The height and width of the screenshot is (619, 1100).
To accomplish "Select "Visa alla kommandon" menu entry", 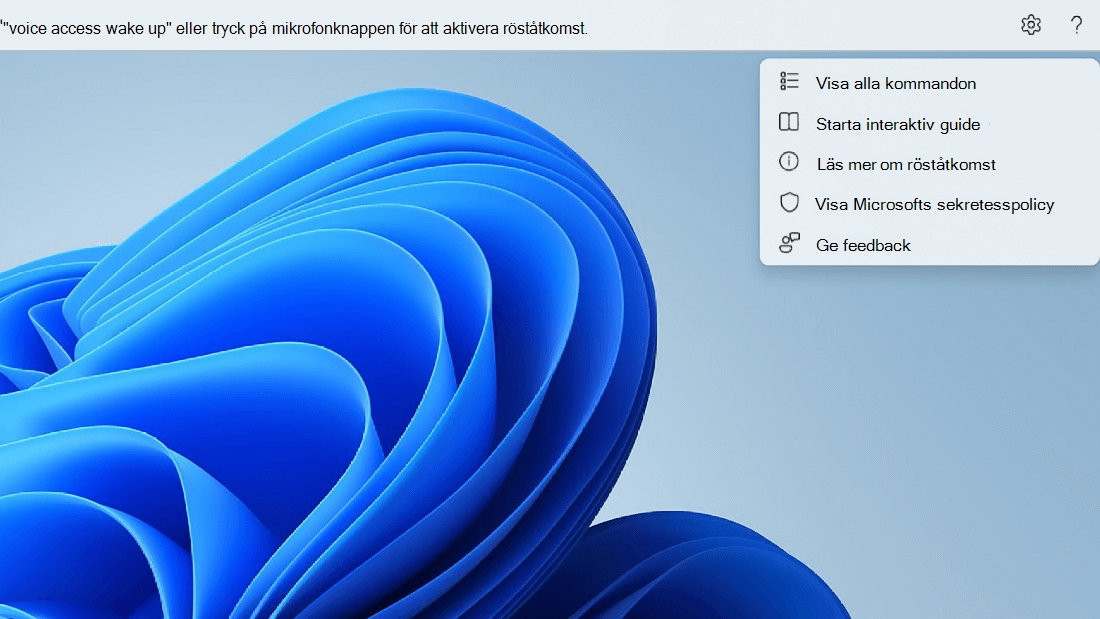I will [929, 83].
